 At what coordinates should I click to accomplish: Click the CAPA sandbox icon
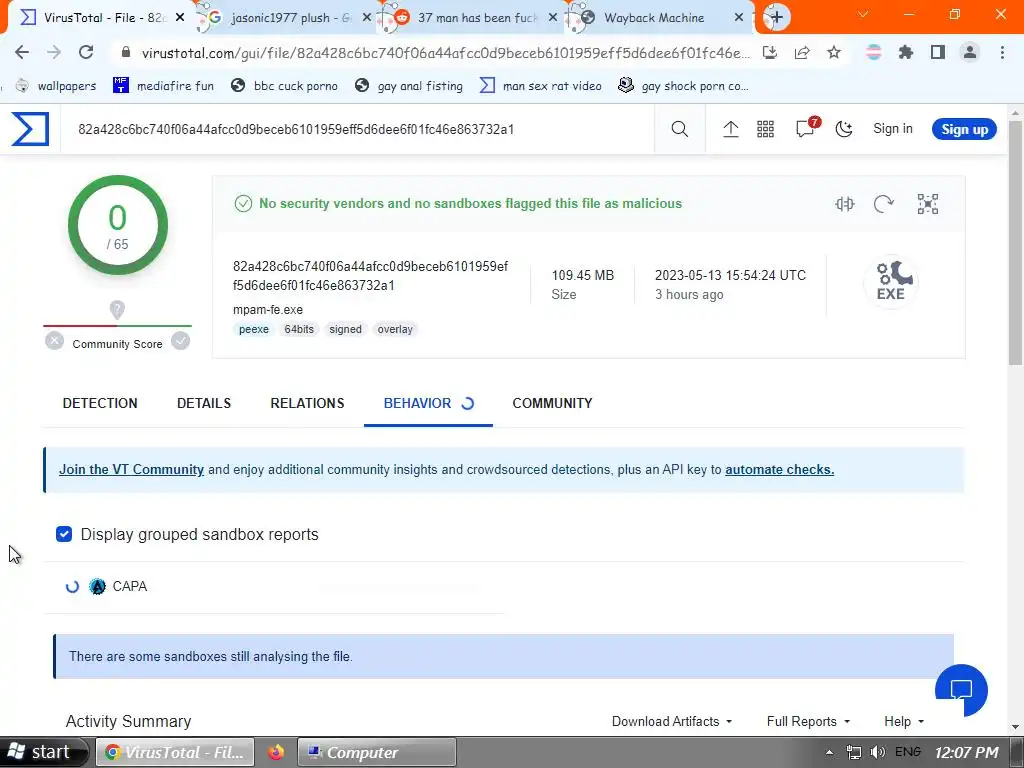(x=97, y=586)
